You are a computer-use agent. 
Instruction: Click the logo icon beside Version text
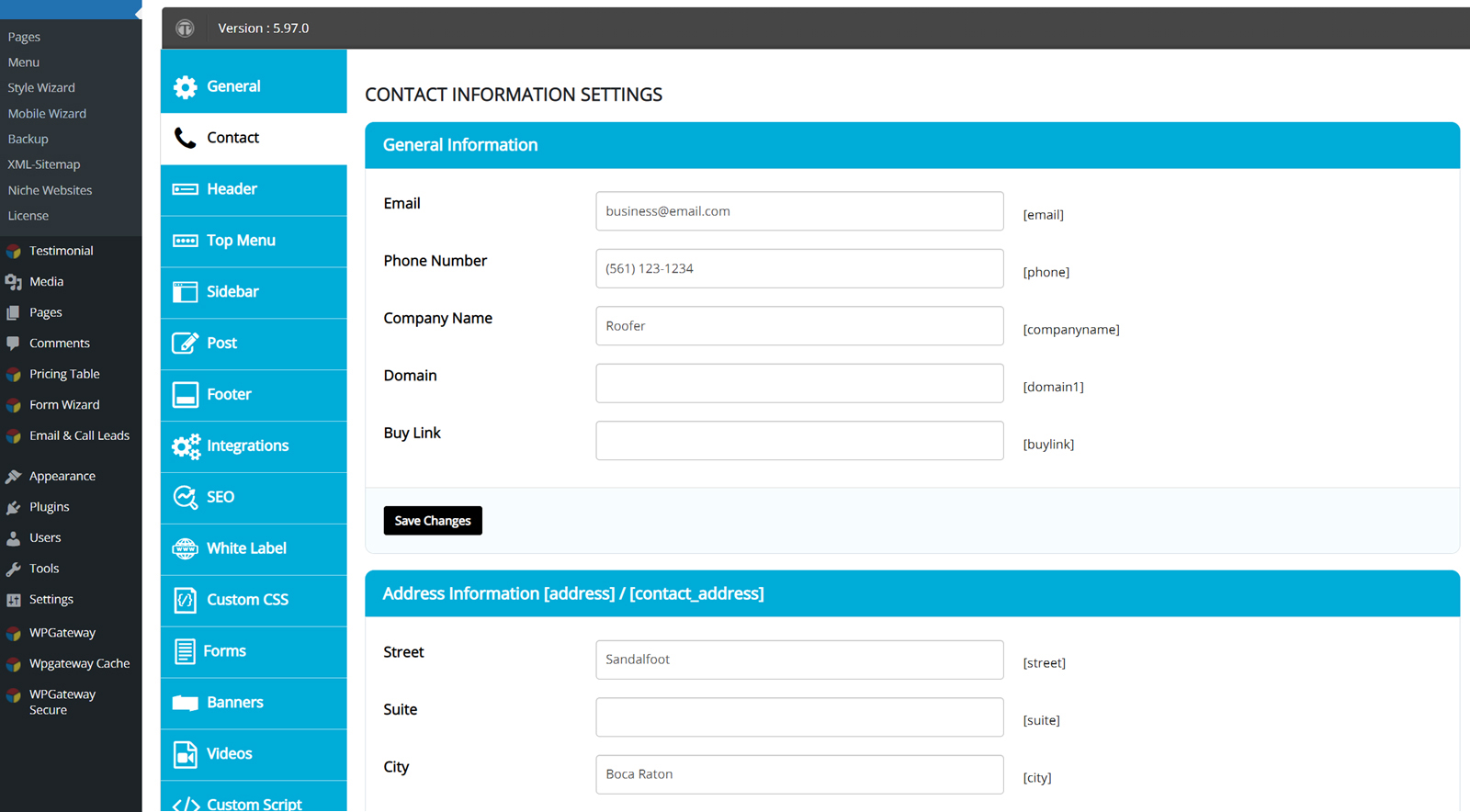point(186,28)
